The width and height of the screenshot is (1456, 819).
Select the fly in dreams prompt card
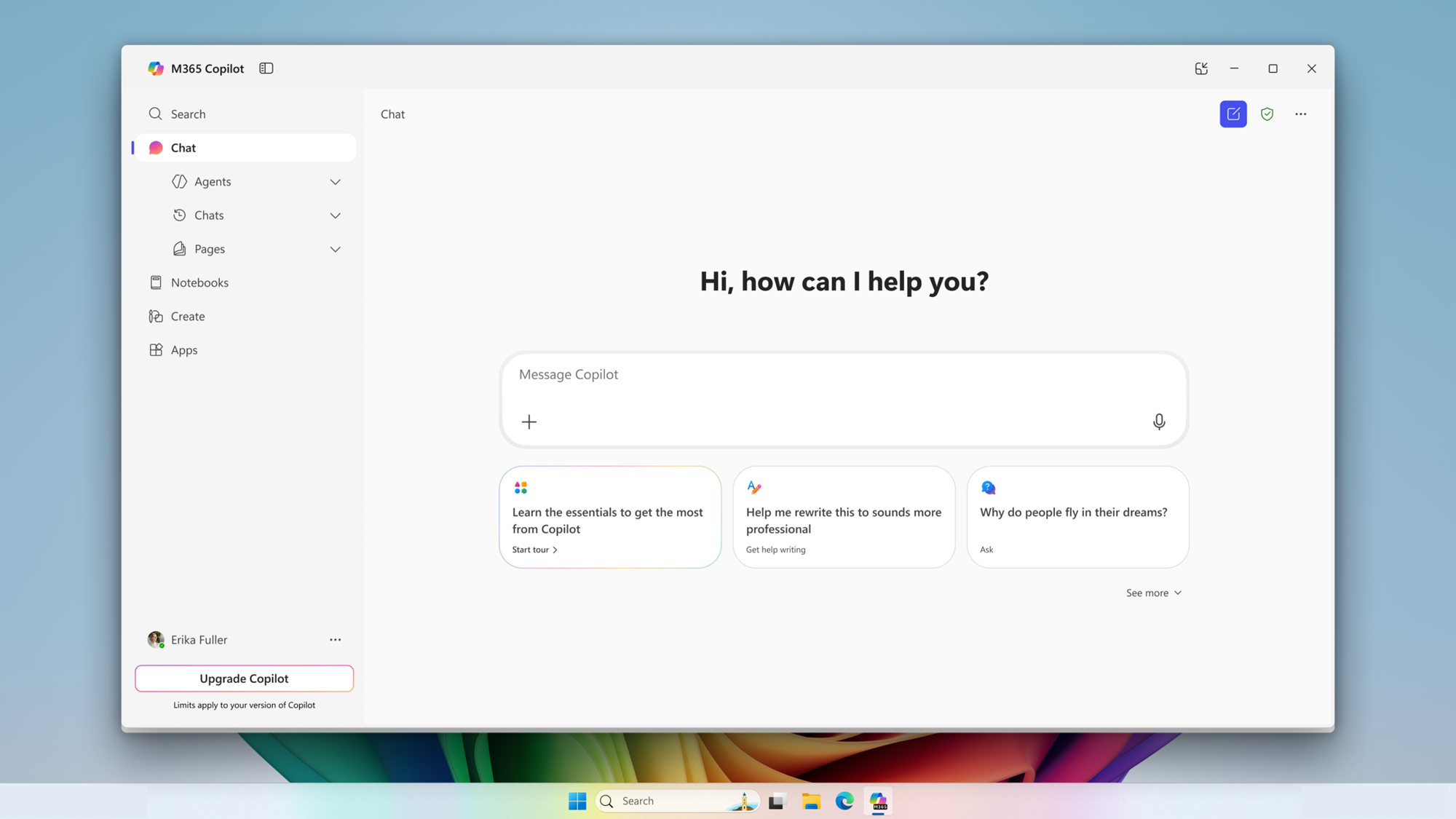click(1077, 517)
